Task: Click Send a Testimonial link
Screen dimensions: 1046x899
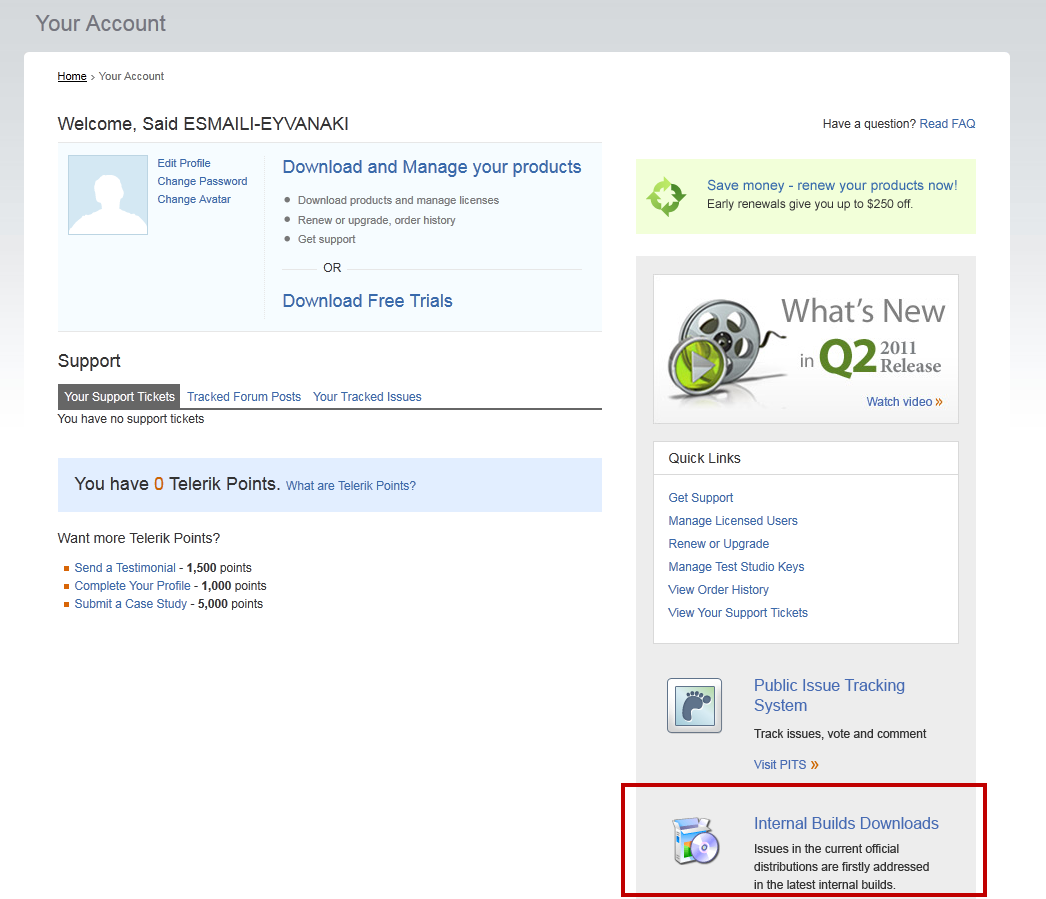Action: [x=125, y=568]
